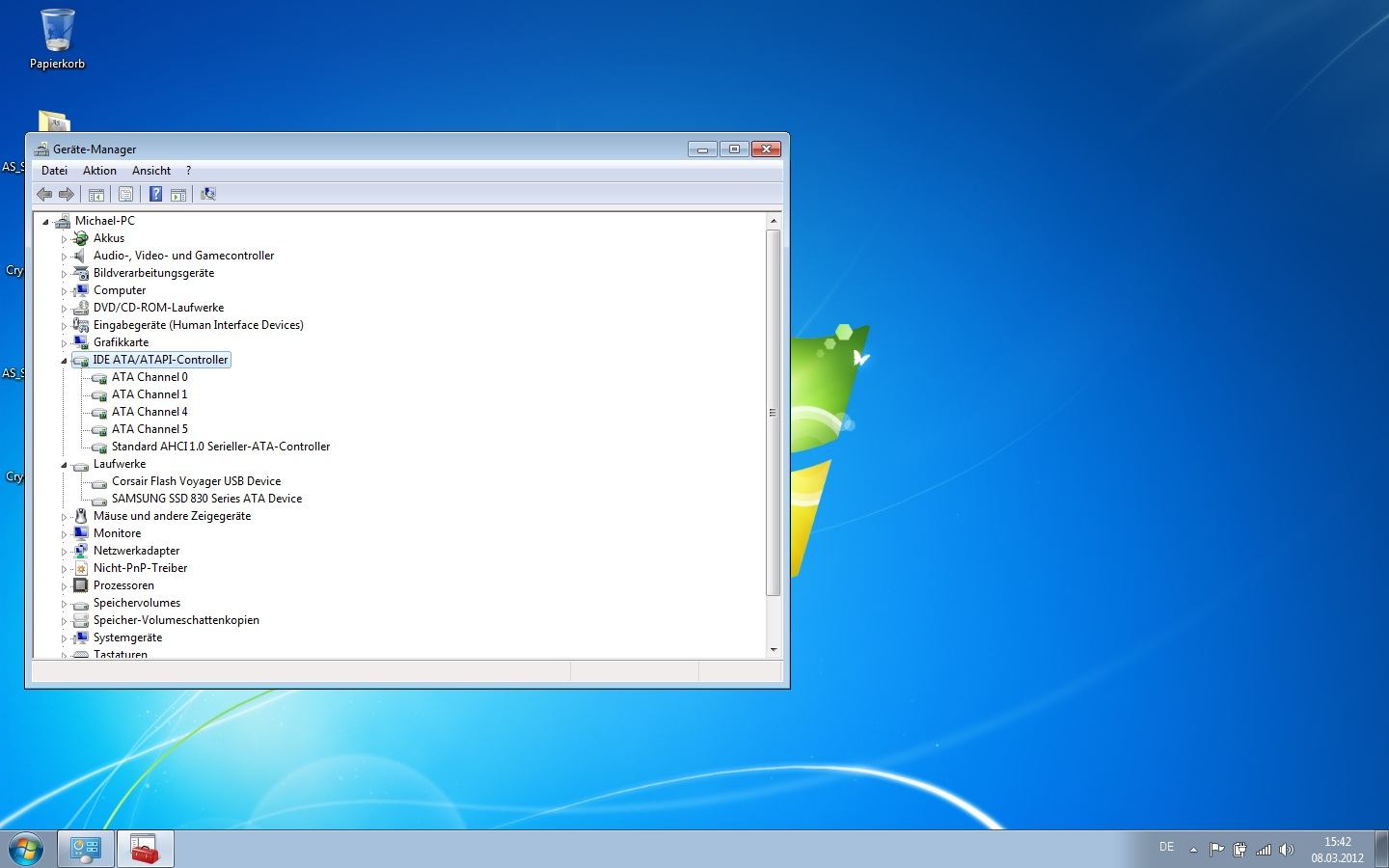Image resolution: width=1389 pixels, height=868 pixels.
Task: Click the Forward arrow toolbar icon
Action: 67,194
